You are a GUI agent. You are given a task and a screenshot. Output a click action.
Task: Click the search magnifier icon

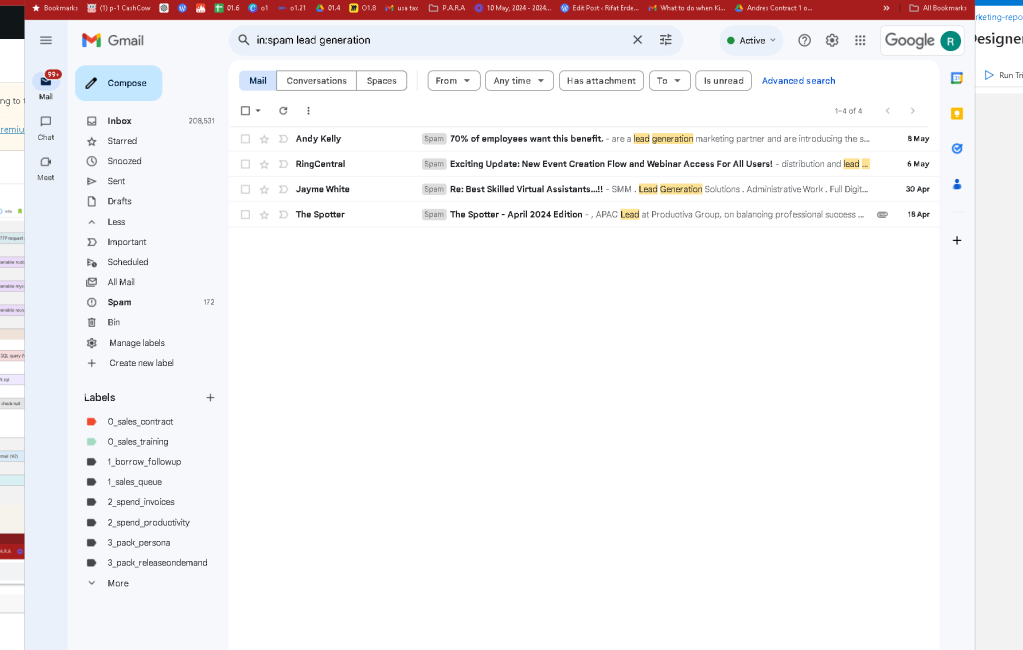pos(243,40)
